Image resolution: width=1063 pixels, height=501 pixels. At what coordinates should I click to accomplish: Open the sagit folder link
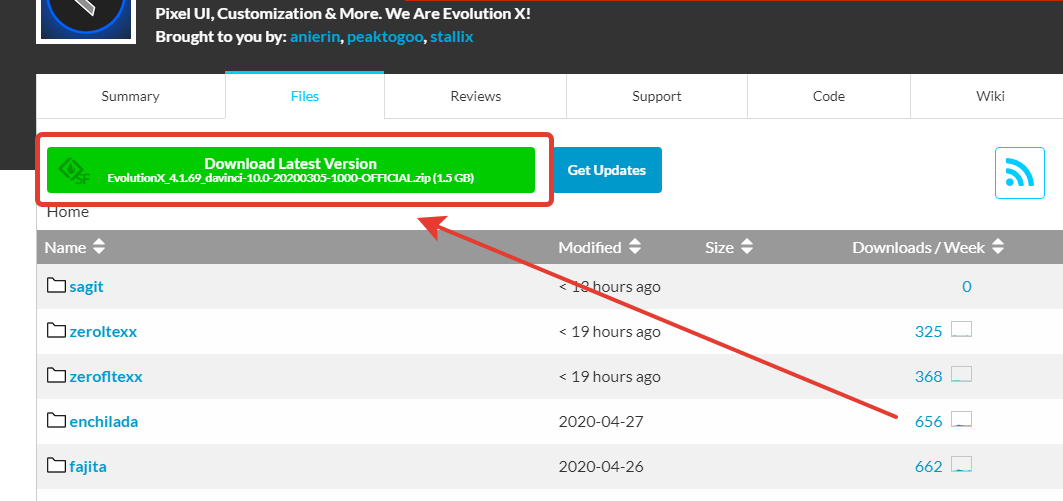coord(86,287)
